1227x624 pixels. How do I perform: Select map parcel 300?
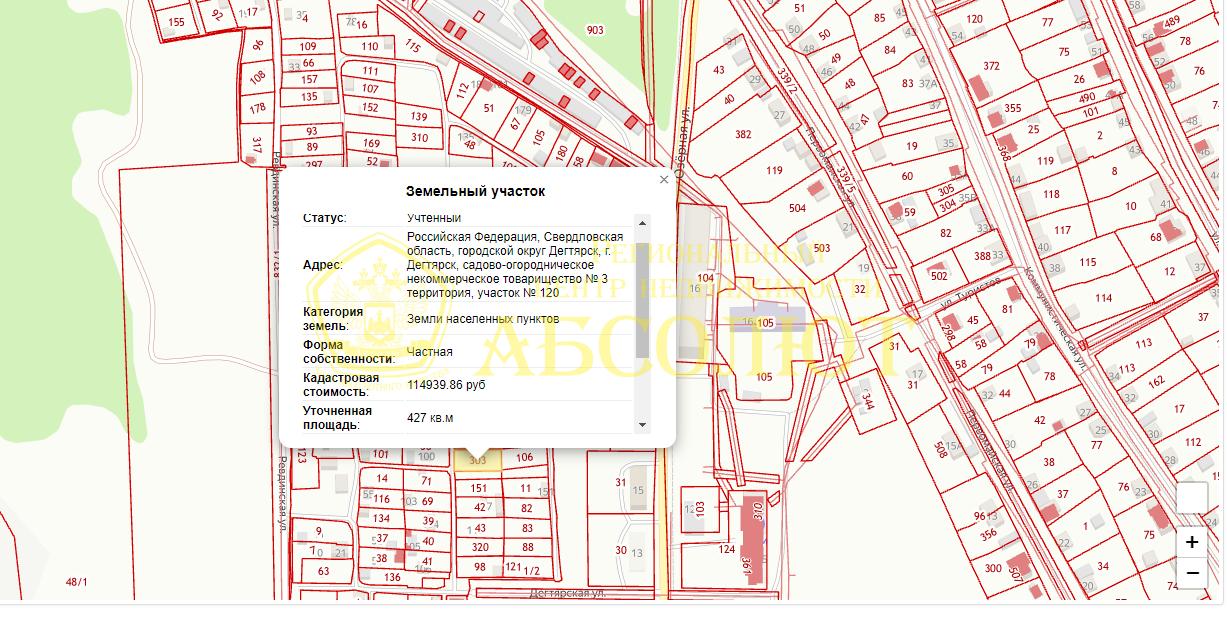pyautogui.click(x=993, y=568)
